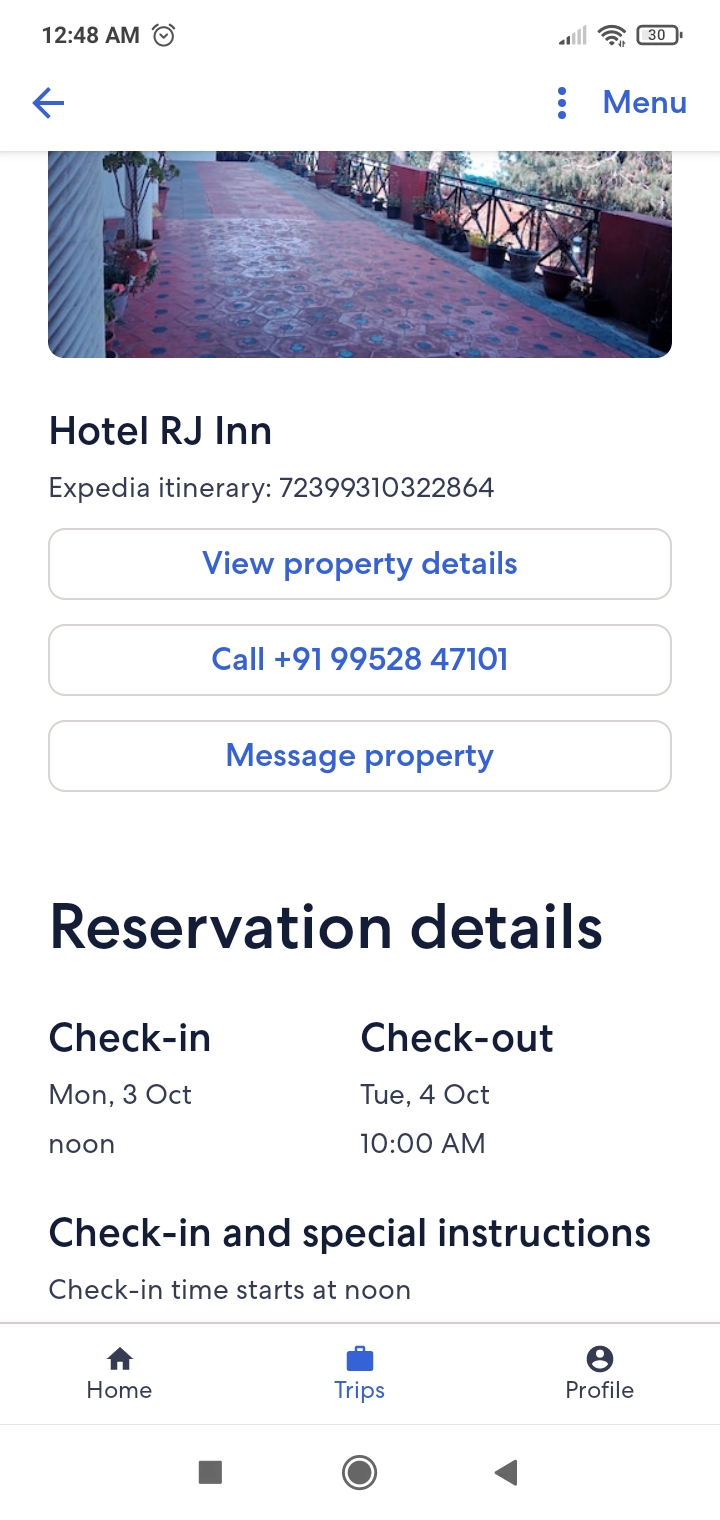Viewport: 720px width, 1520px height.
Task: Call the property at +91 99528 47101
Action: pos(360,660)
